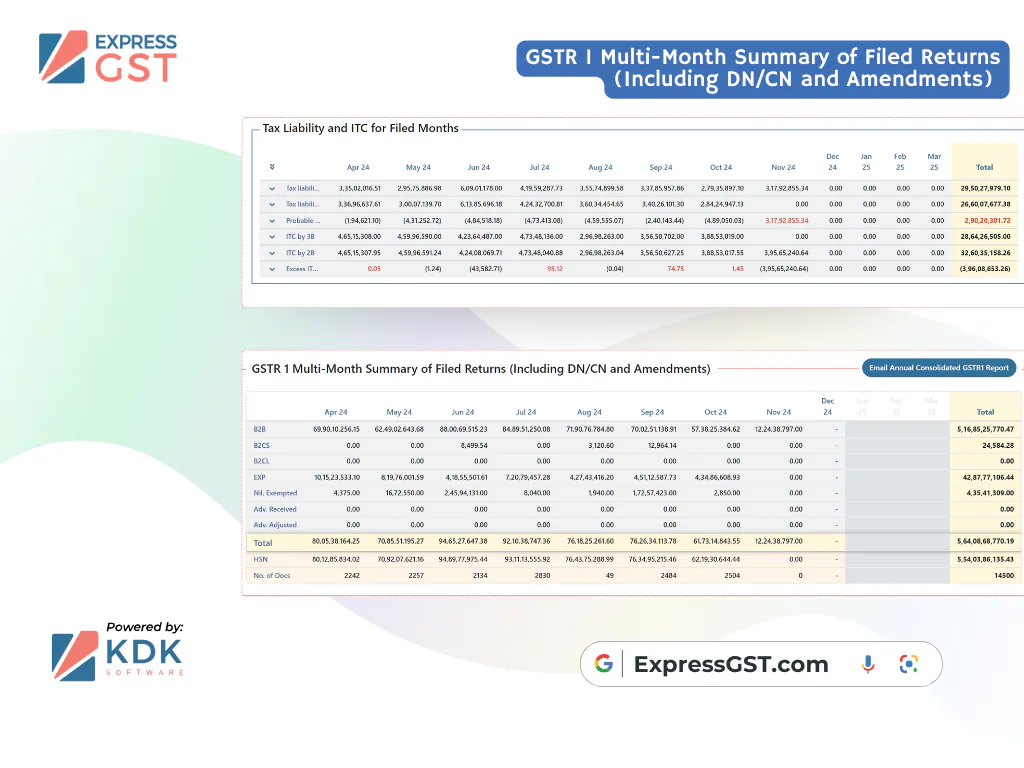The width and height of the screenshot is (1024, 768).
Task: Expand the ITC by 3B row chevron
Action: (x=272, y=236)
